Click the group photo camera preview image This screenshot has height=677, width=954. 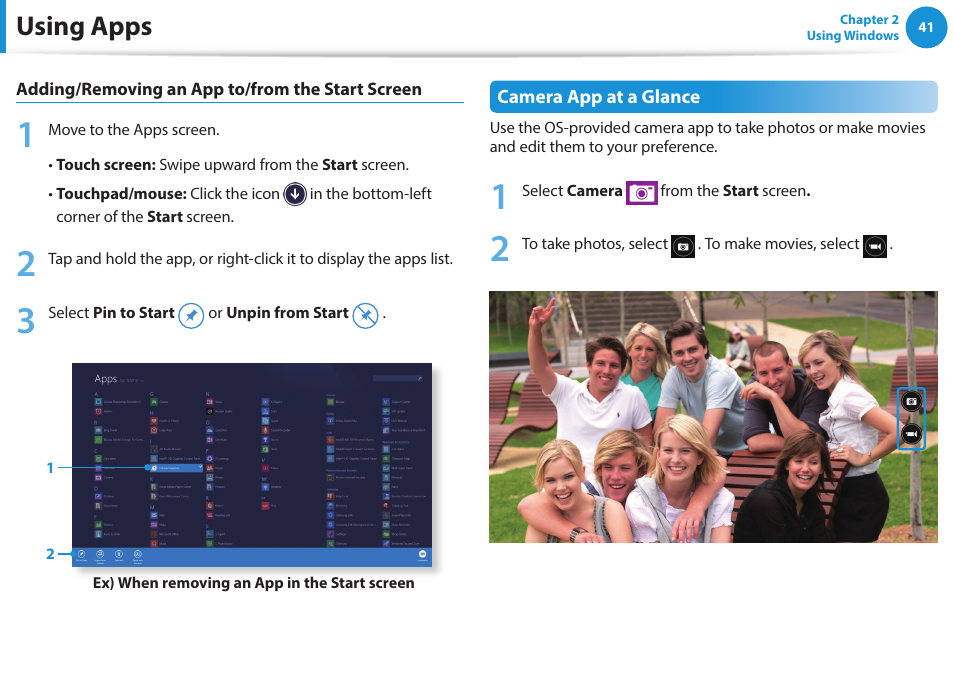tap(713, 417)
